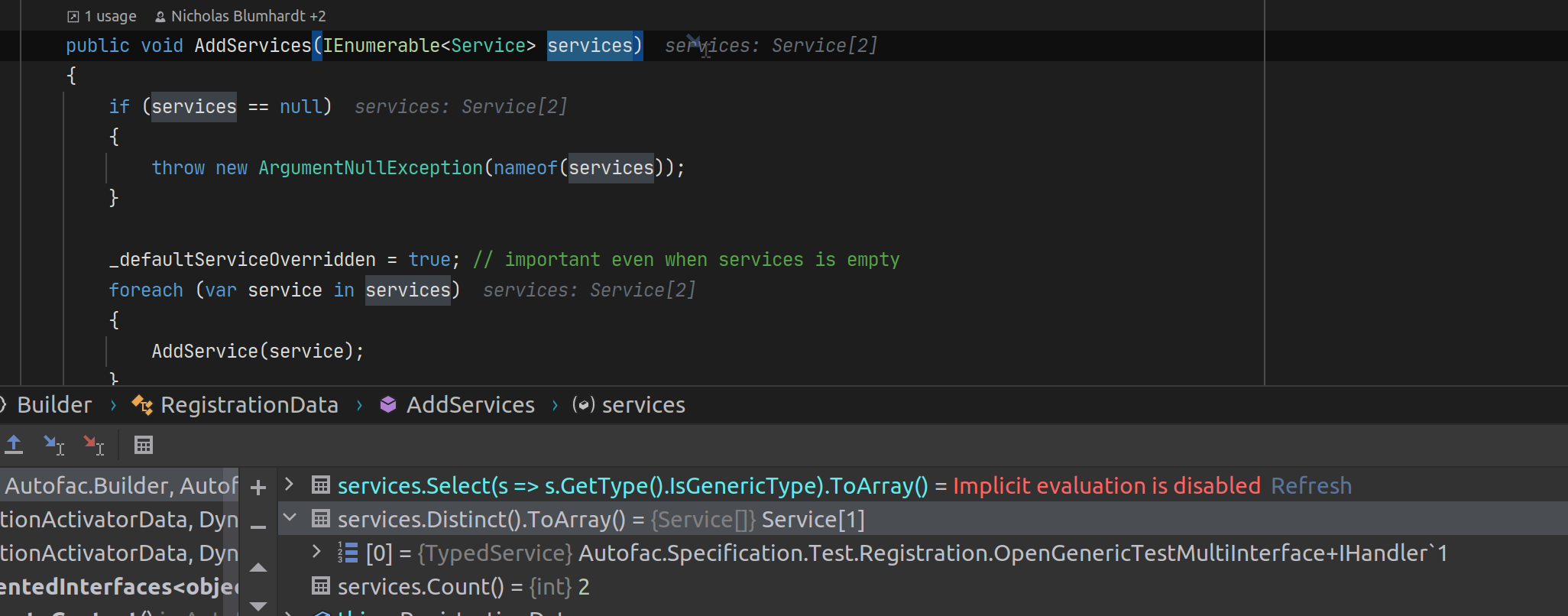Expand the services.Select watch entry
Screen dimensions: 1568x616
[289, 484]
